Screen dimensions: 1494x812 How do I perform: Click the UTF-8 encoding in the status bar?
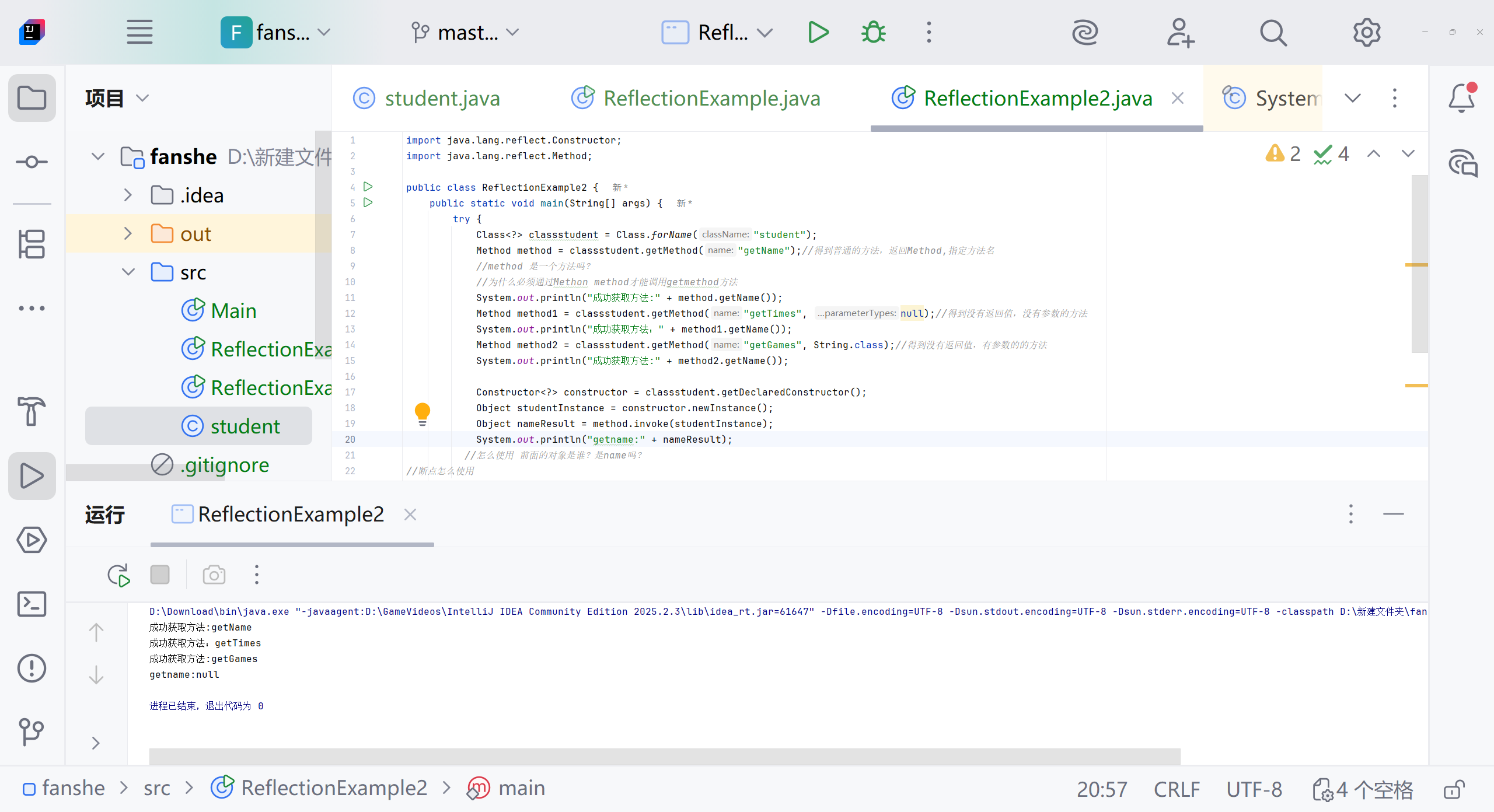pos(1254,789)
